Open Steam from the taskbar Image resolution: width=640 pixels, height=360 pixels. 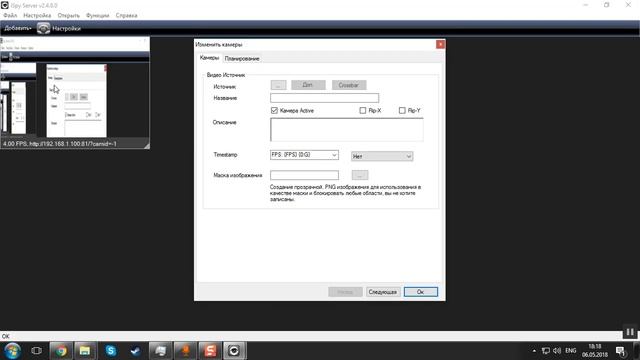[135, 351]
